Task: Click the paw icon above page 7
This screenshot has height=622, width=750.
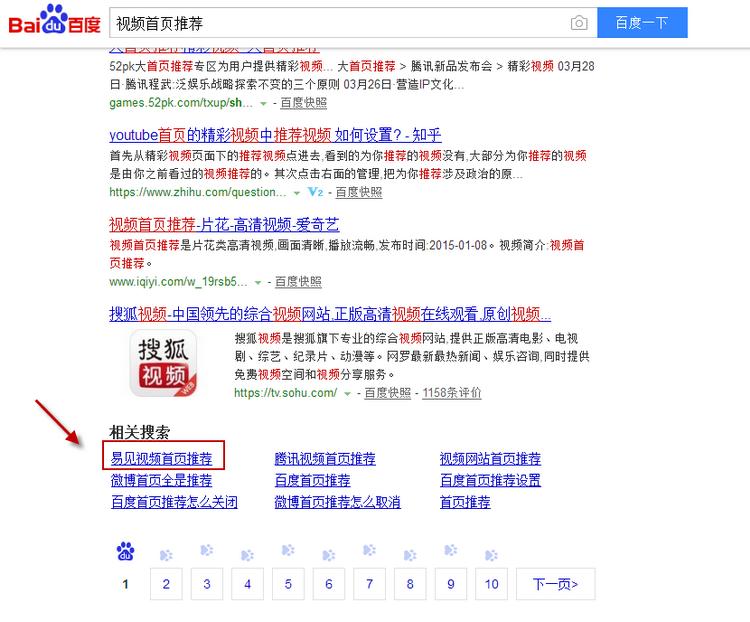Action: point(369,550)
